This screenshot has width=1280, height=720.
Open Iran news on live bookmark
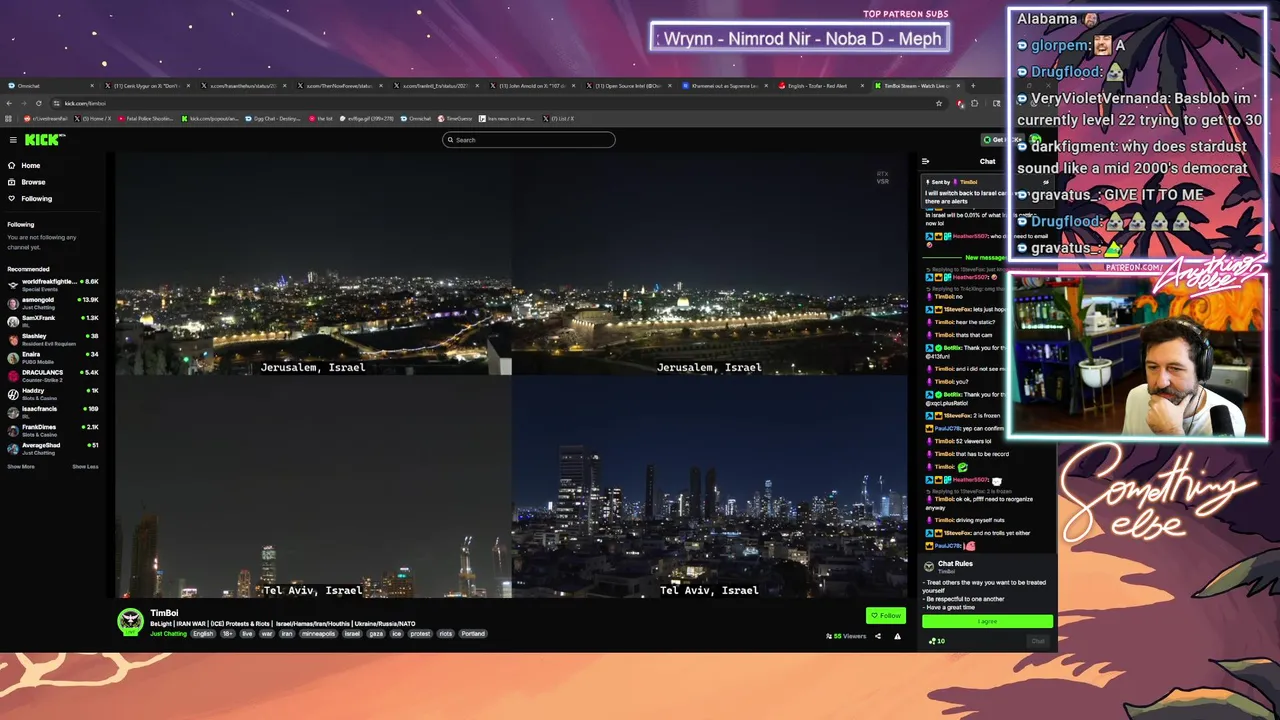[x=506, y=118]
